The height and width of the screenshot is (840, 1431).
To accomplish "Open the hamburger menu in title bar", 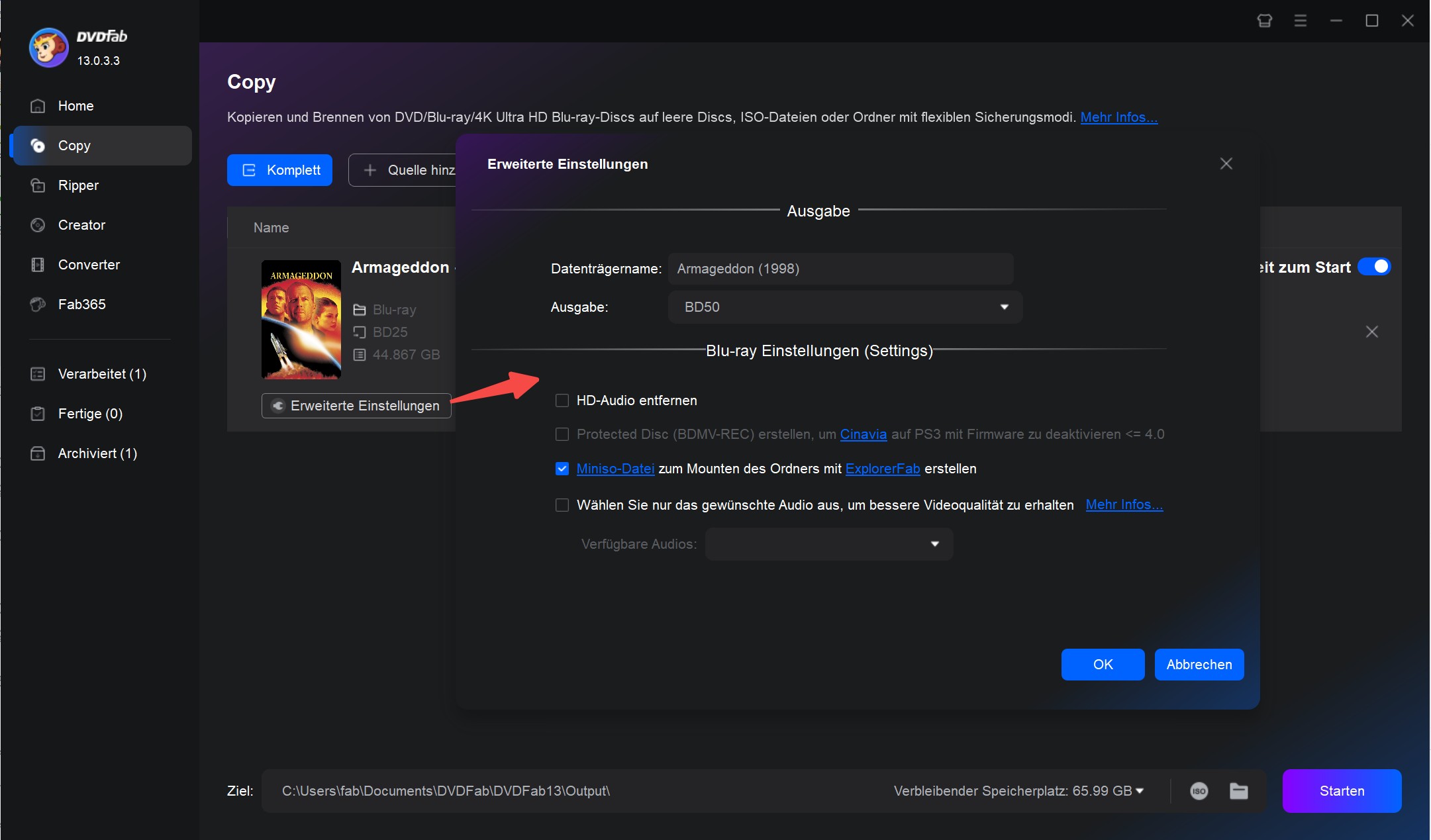I will [x=1301, y=21].
